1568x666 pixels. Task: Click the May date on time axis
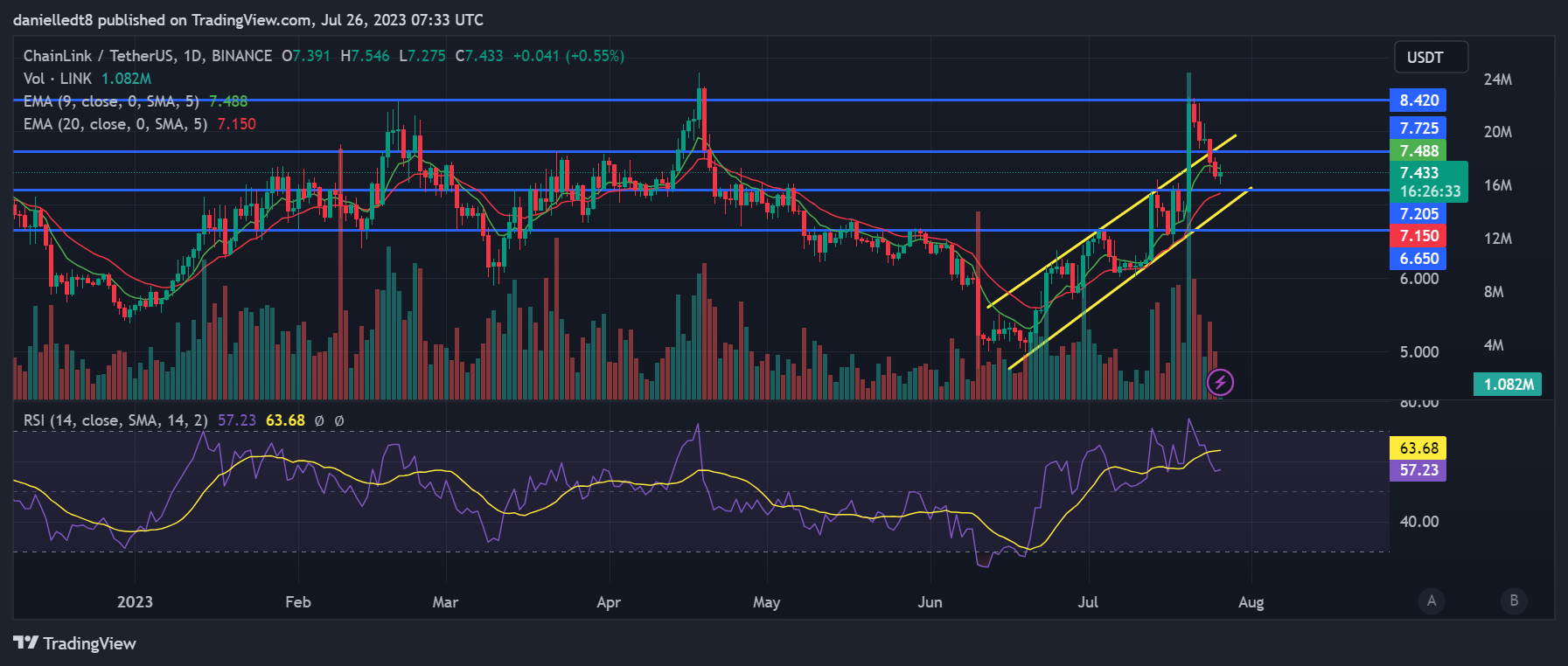[x=766, y=602]
